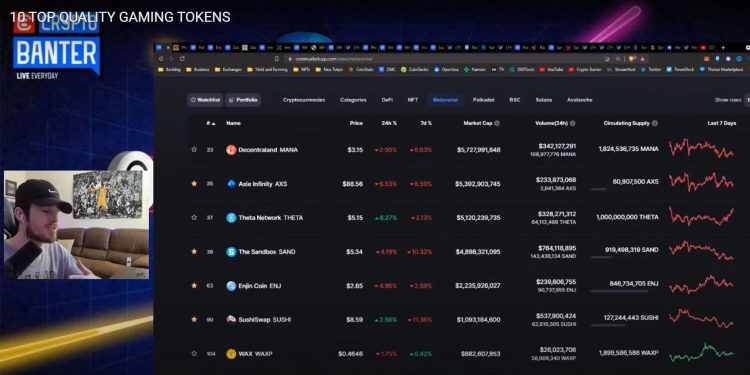Screen dimensions: 750x375
Task: Reload the page with browser refresh icon
Action: (182, 59)
